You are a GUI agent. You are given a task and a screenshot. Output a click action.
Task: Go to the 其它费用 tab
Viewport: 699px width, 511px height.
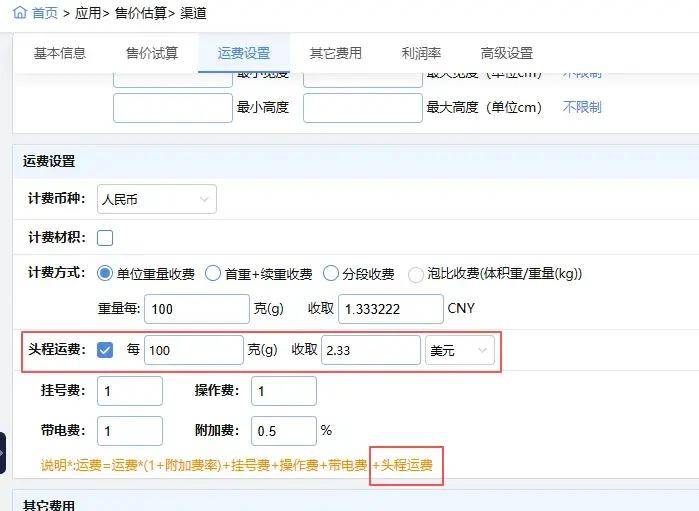pos(336,53)
